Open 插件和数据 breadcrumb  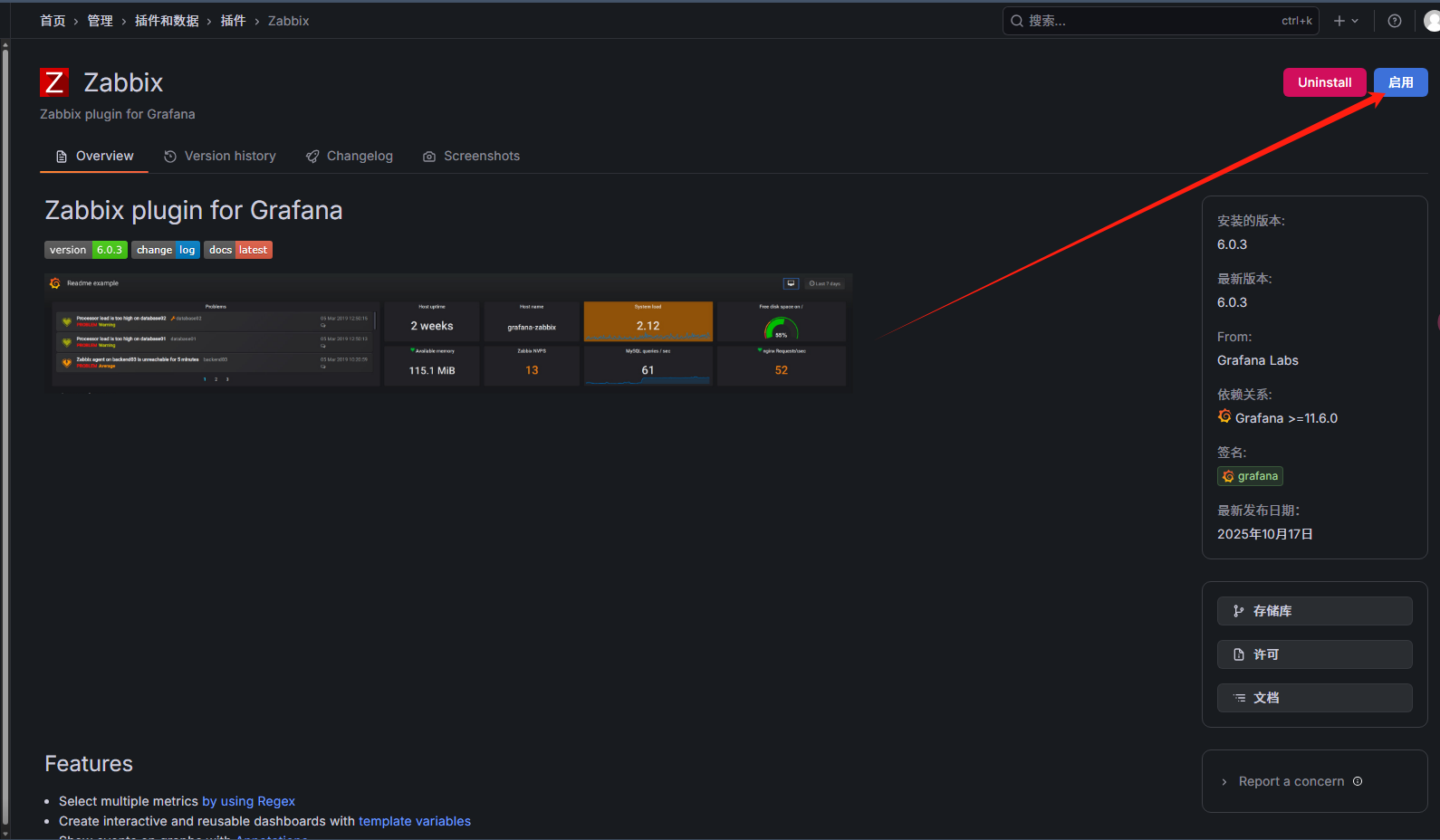pyautogui.click(x=167, y=21)
